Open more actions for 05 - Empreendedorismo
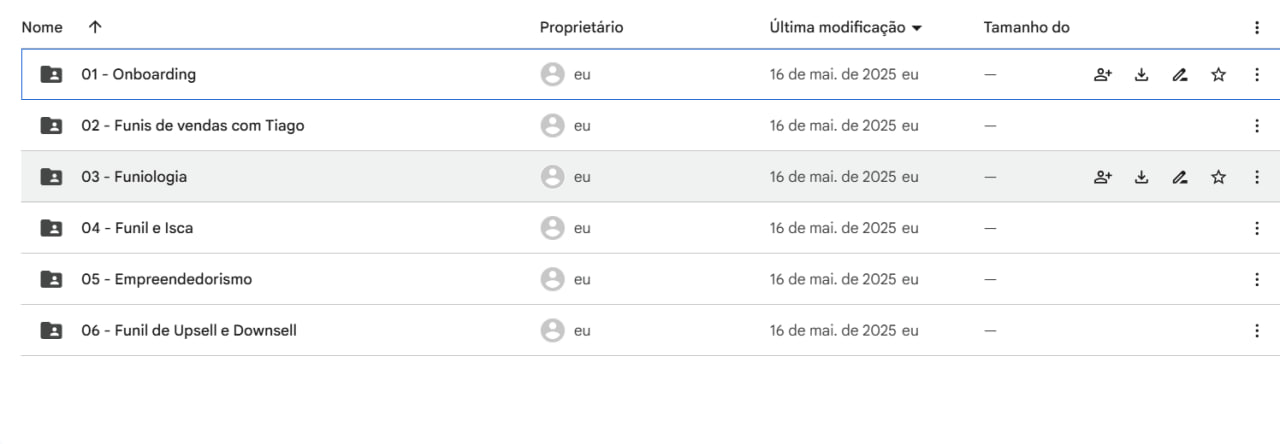1280x444 pixels. 1257,280
